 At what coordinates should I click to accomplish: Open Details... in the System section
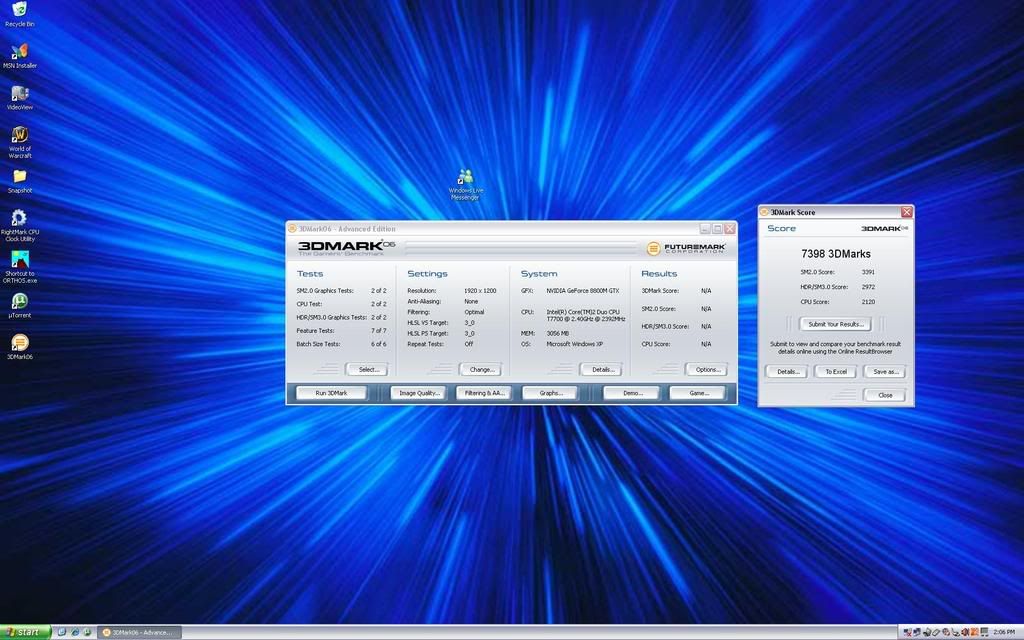pyautogui.click(x=602, y=370)
